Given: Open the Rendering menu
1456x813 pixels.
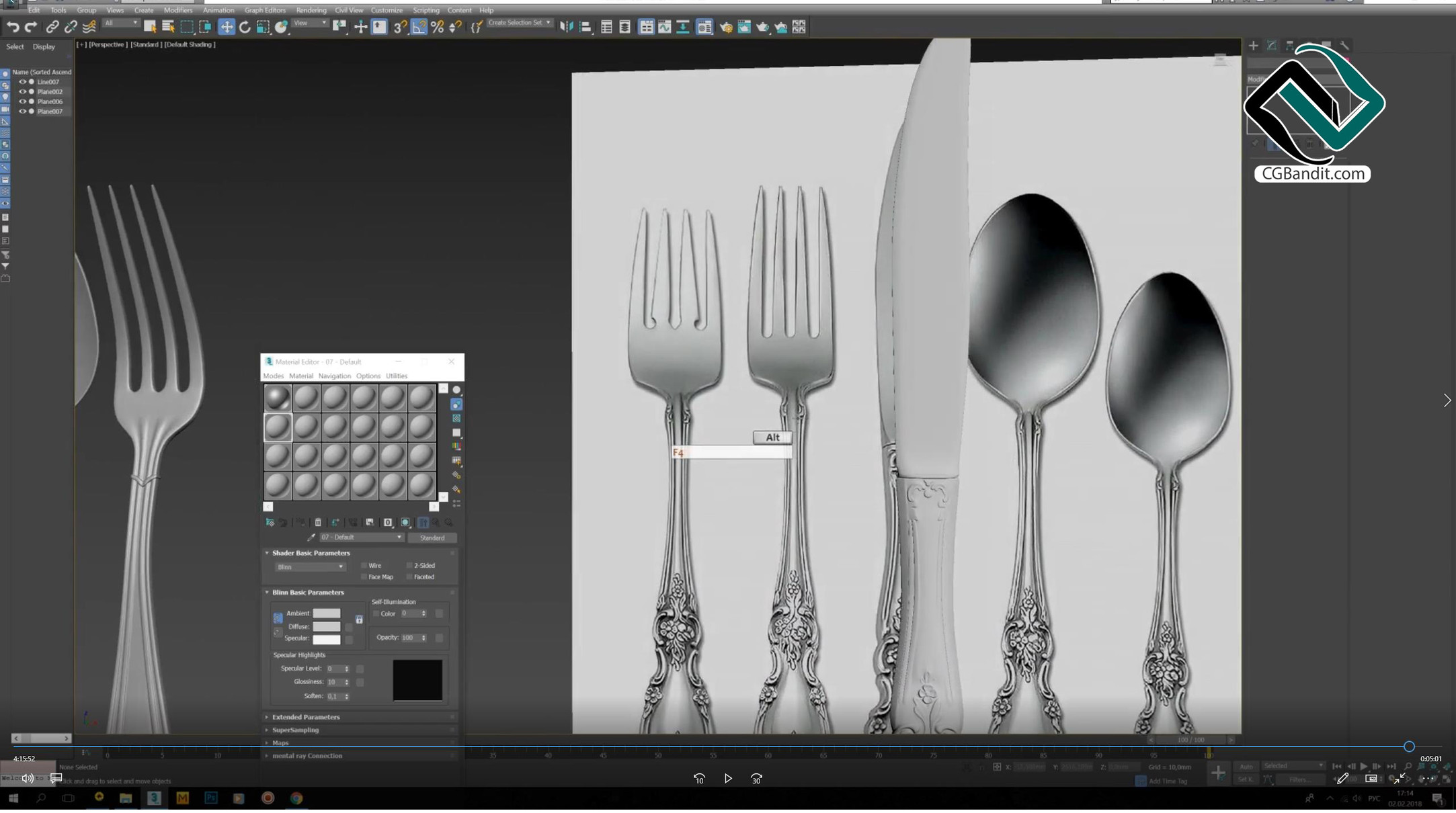Looking at the screenshot, I should (x=311, y=10).
